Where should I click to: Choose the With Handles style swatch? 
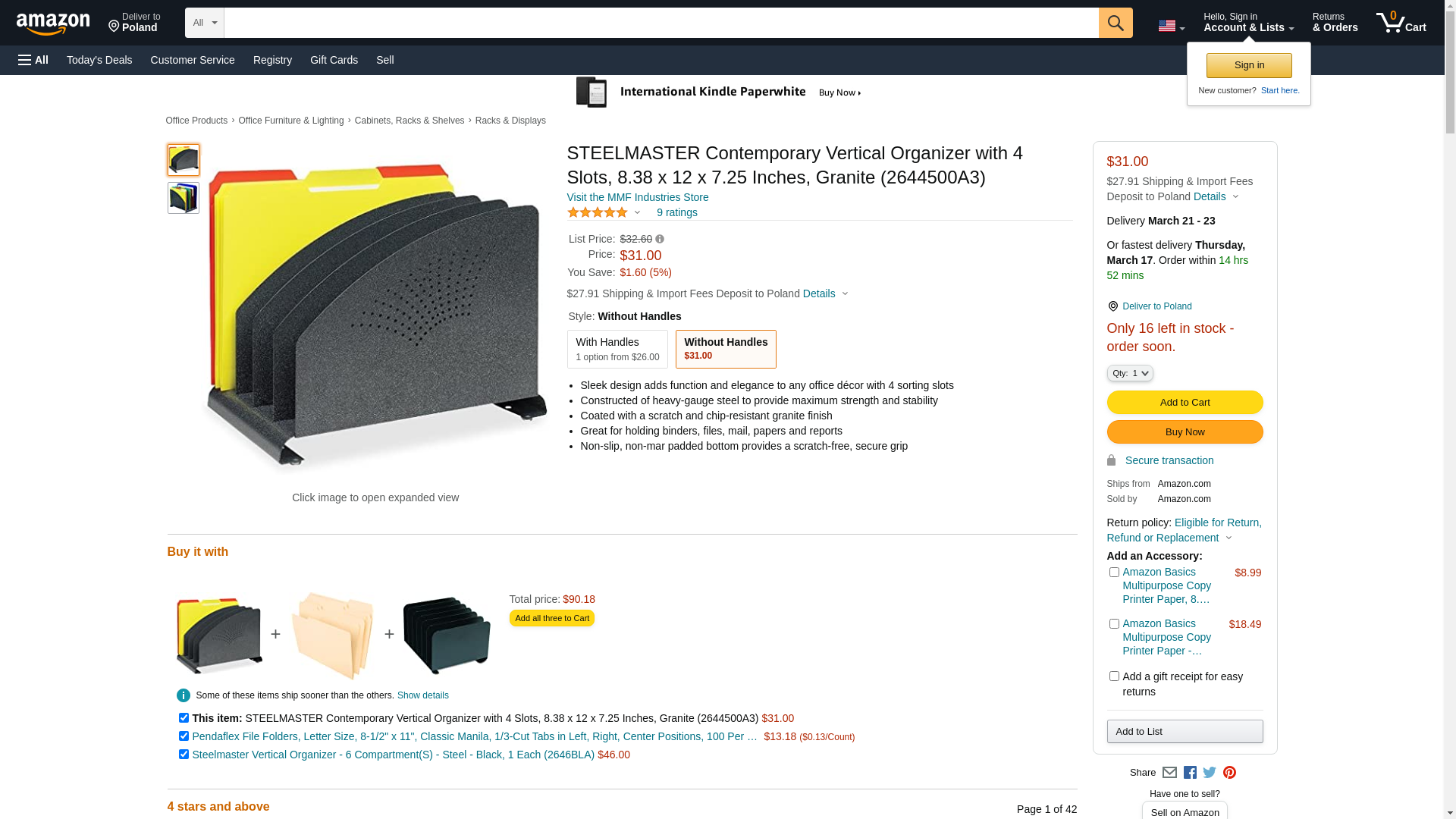tap(617, 349)
